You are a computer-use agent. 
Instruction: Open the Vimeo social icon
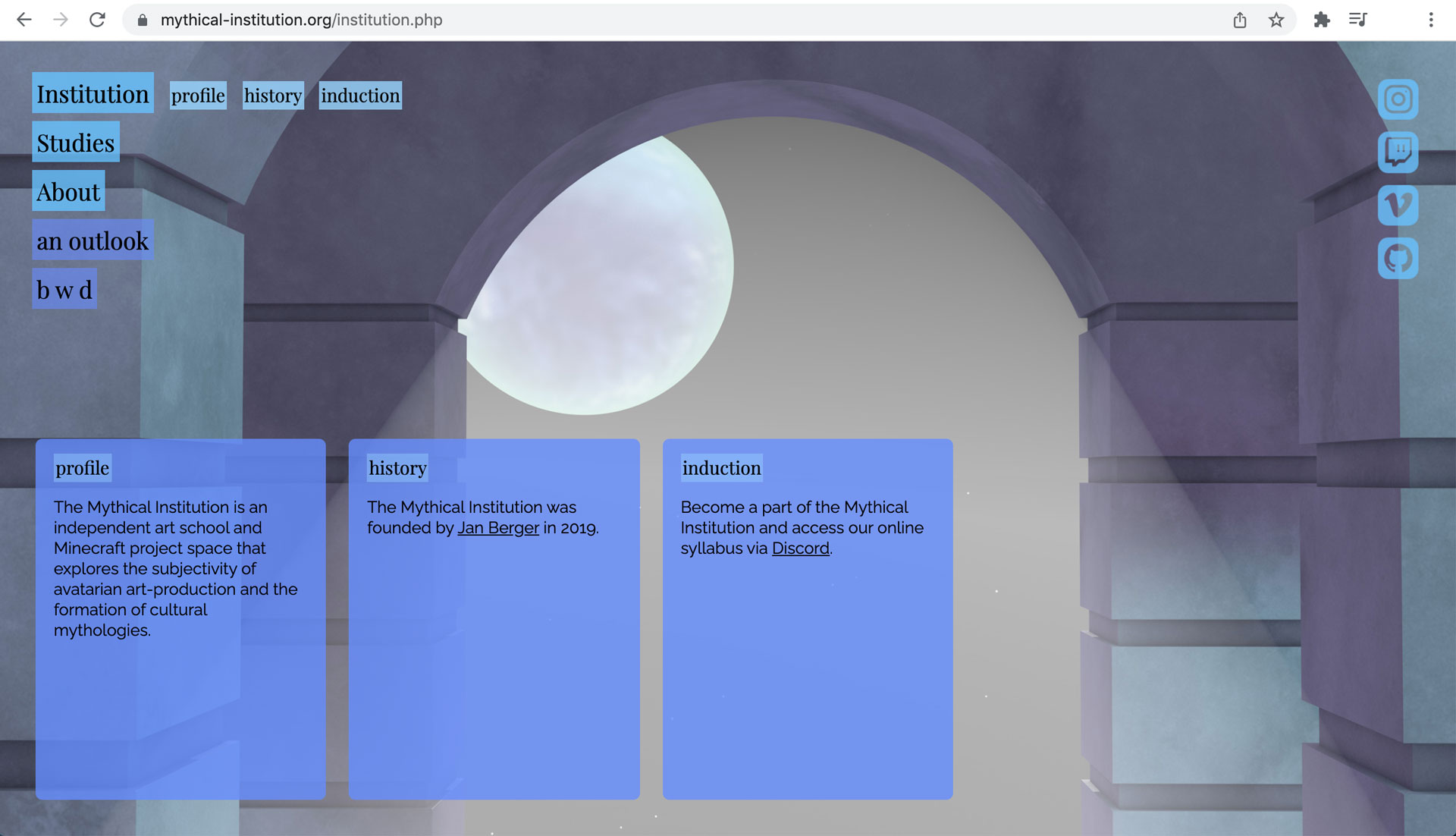tap(1398, 206)
